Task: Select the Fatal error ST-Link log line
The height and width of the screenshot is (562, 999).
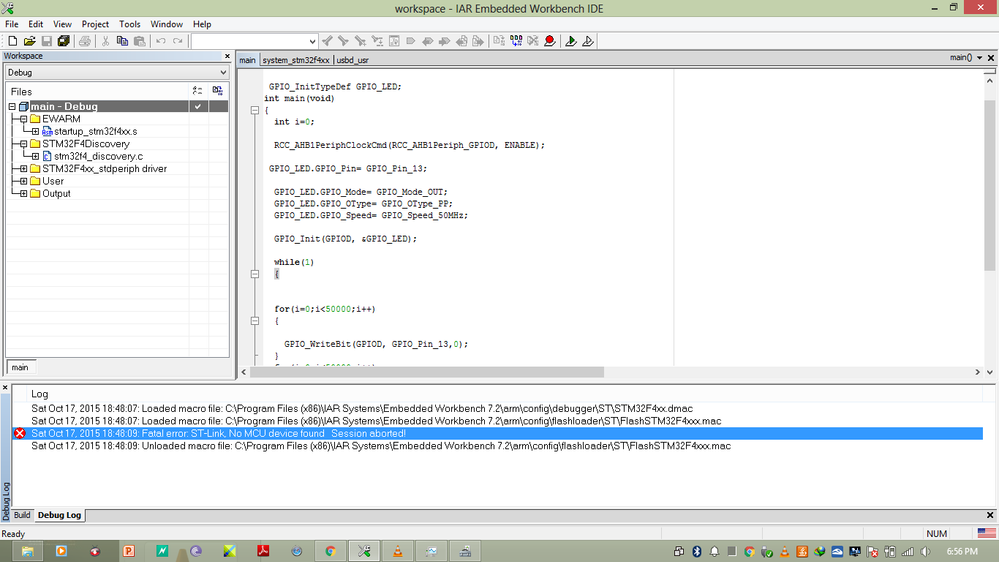Action: [497, 433]
